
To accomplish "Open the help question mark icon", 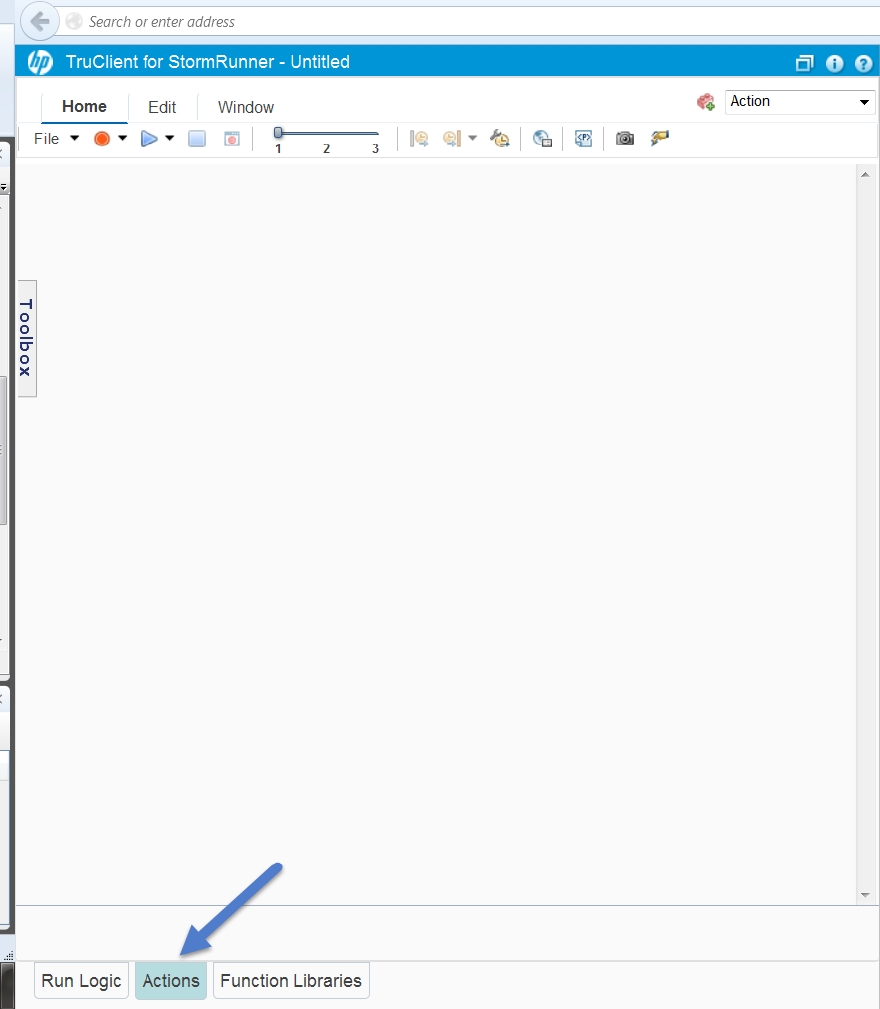I will (863, 63).
